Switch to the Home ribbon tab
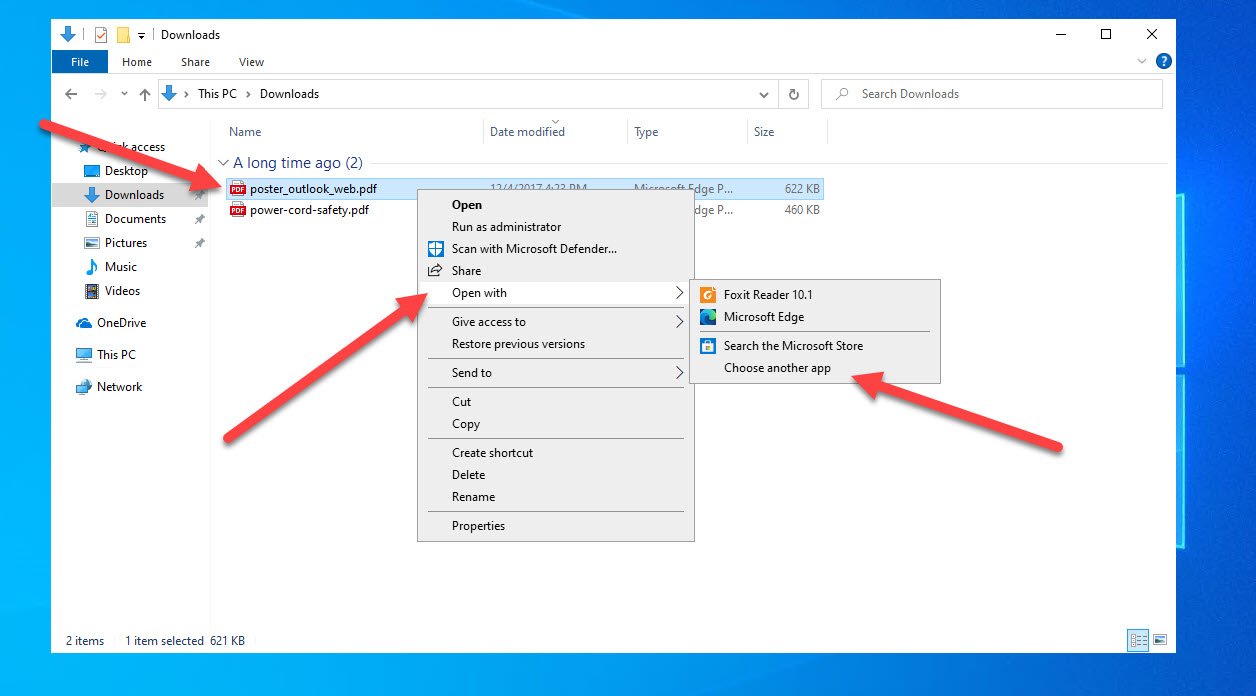1256x696 pixels. click(137, 62)
